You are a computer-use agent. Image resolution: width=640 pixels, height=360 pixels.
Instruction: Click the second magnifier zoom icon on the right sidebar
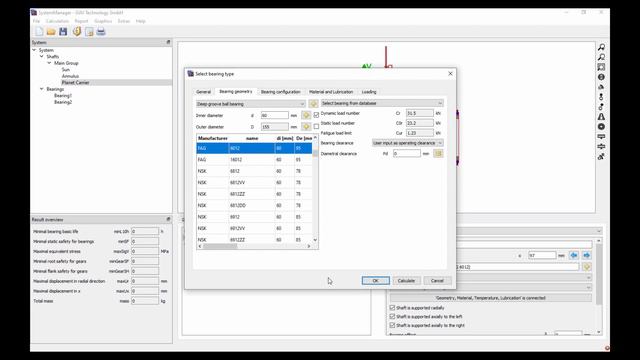pyautogui.click(x=601, y=57)
